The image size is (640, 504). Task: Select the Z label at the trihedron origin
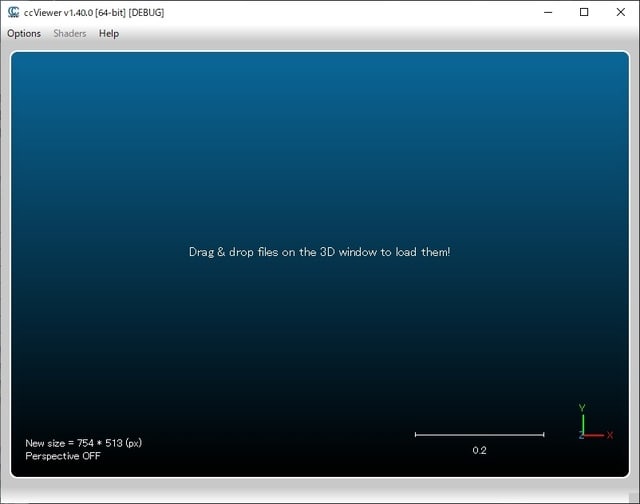(580, 436)
